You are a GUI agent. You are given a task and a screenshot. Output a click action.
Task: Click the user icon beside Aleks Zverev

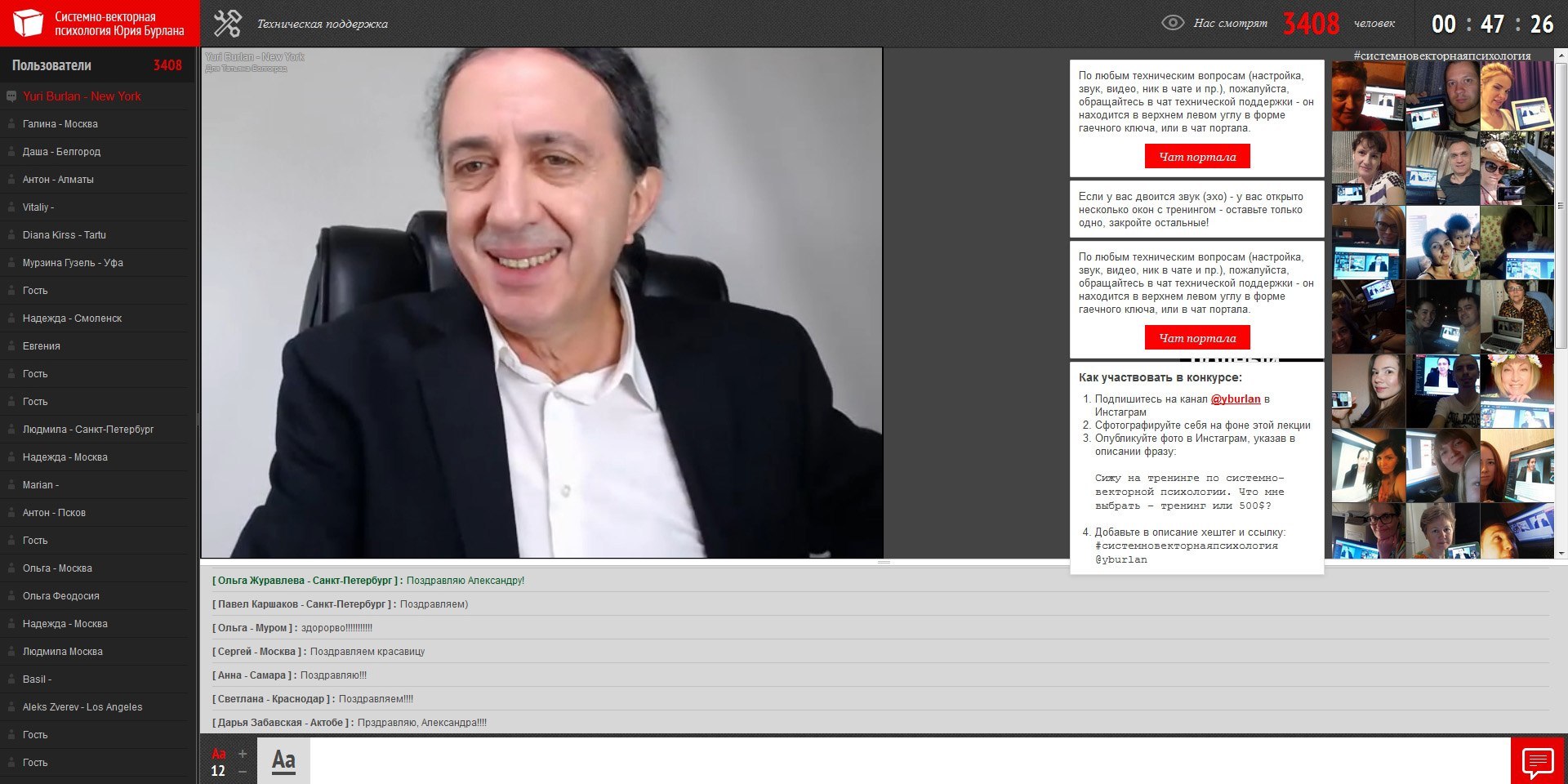click(11, 707)
